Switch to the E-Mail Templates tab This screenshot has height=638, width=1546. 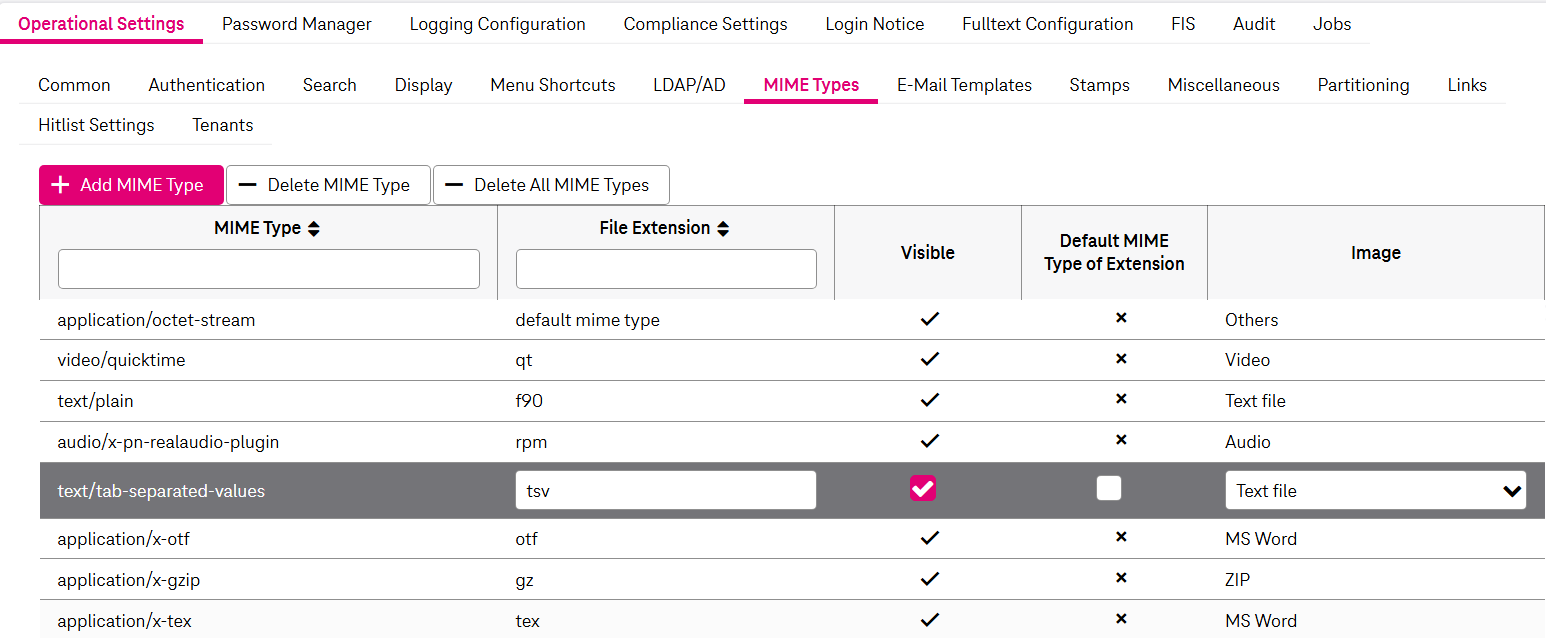click(x=964, y=85)
